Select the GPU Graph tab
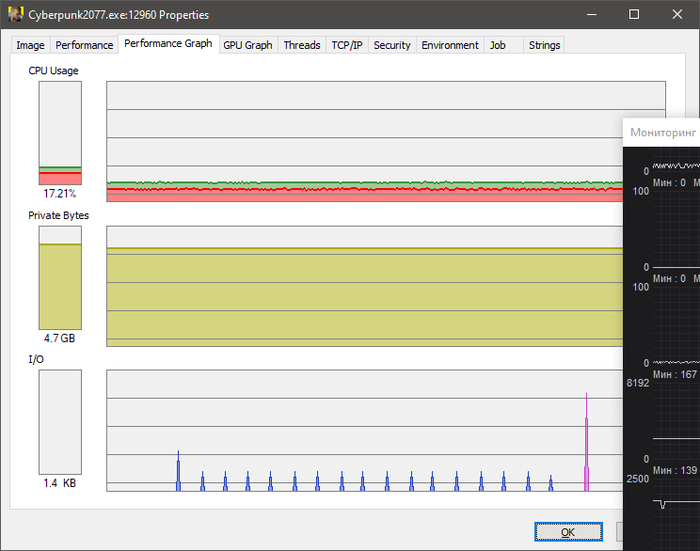The height and width of the screenshot is (551, 700). click(x=247, y=45)
